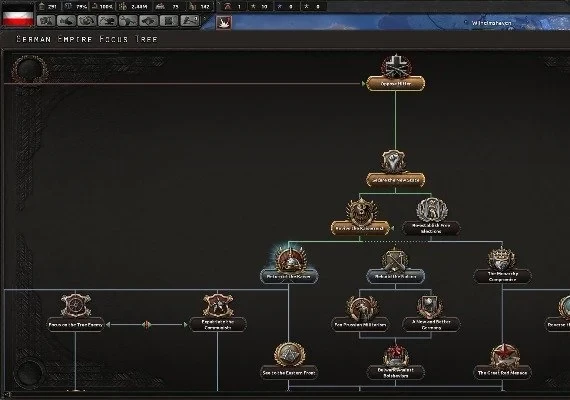Click the political power value 291
Viewport: 570px width, 400px height.
52,7
